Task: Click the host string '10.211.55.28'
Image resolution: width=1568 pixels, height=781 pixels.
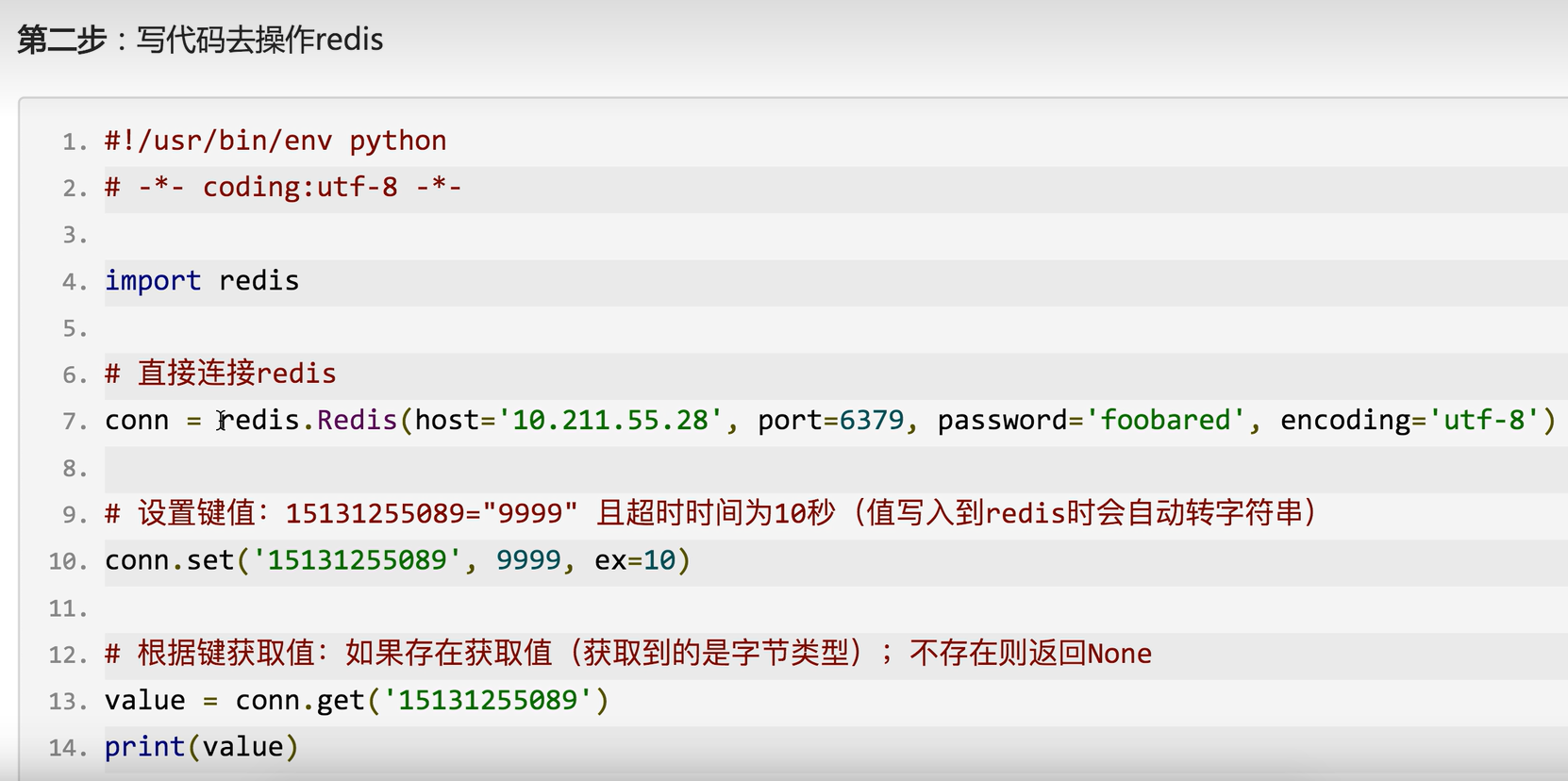Action: (x=610, y=420)
